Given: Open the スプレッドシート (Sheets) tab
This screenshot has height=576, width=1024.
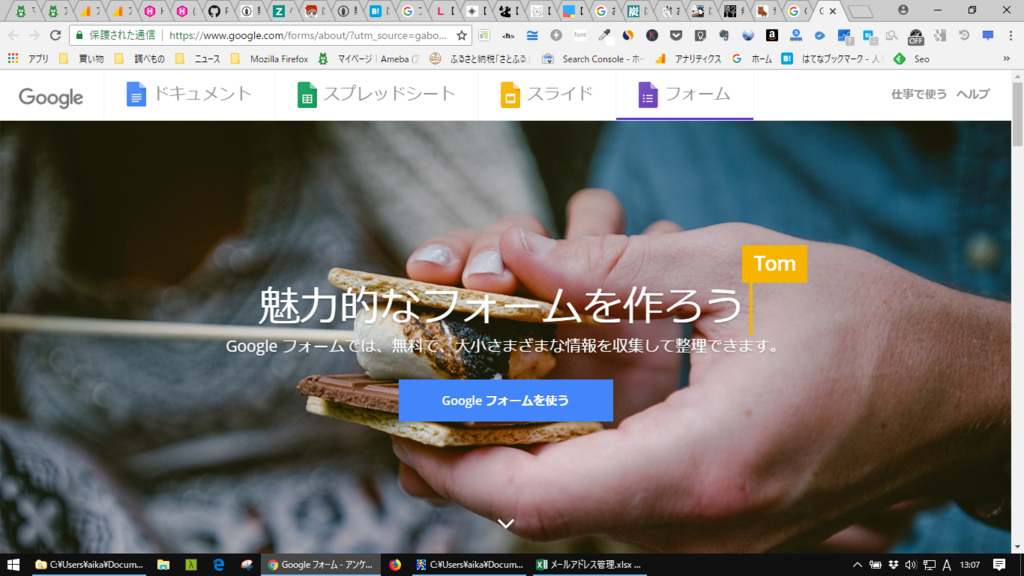Looking at the screenshot, I should pos(376,95).
